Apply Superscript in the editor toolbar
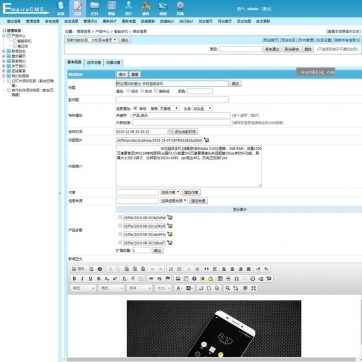This screenshot has width=362, height=362. click(x=115, y=279)
